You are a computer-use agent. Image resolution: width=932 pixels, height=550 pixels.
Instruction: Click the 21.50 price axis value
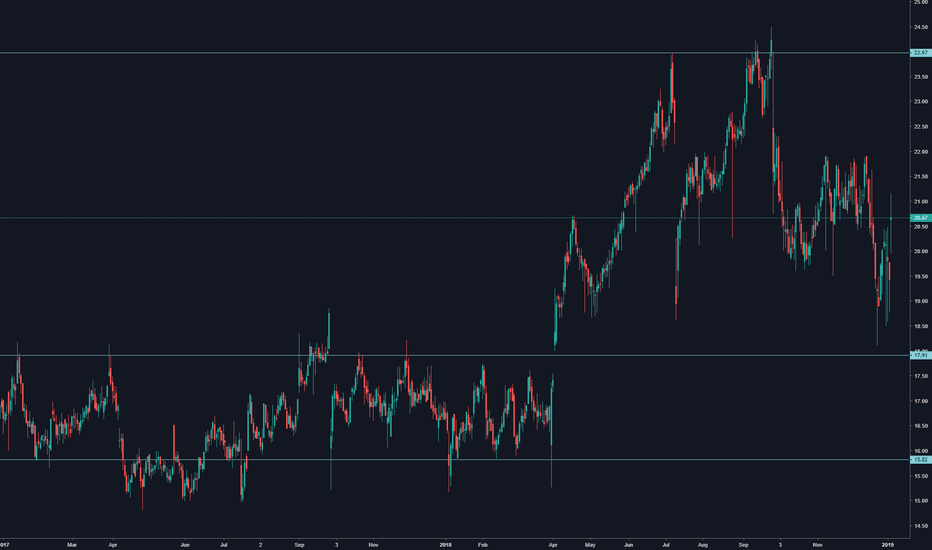tap(921, 177)
